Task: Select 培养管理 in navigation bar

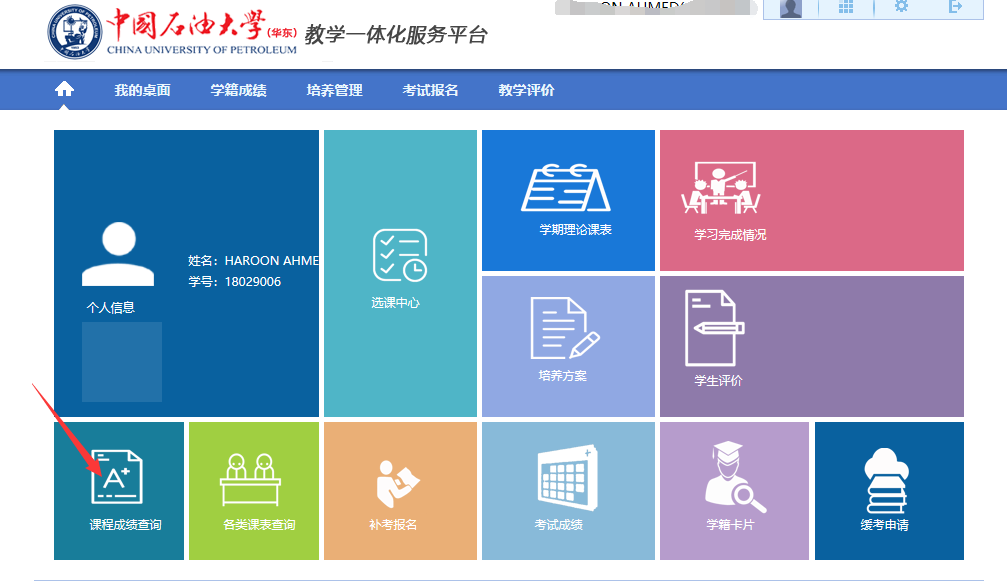Action: coord(334,90)
